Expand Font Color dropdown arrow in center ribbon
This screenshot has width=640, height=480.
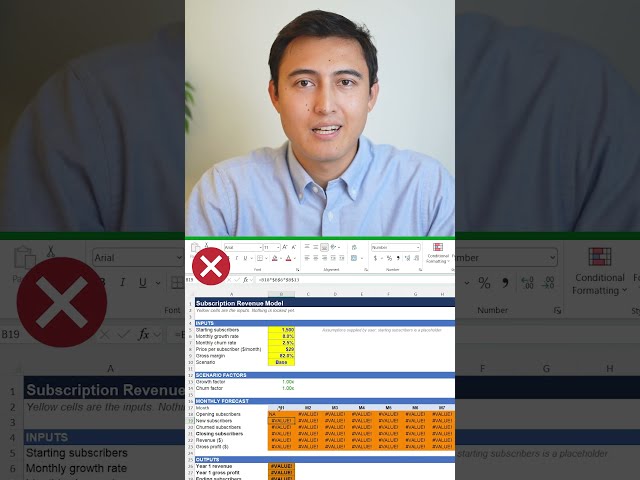(295, 258)
